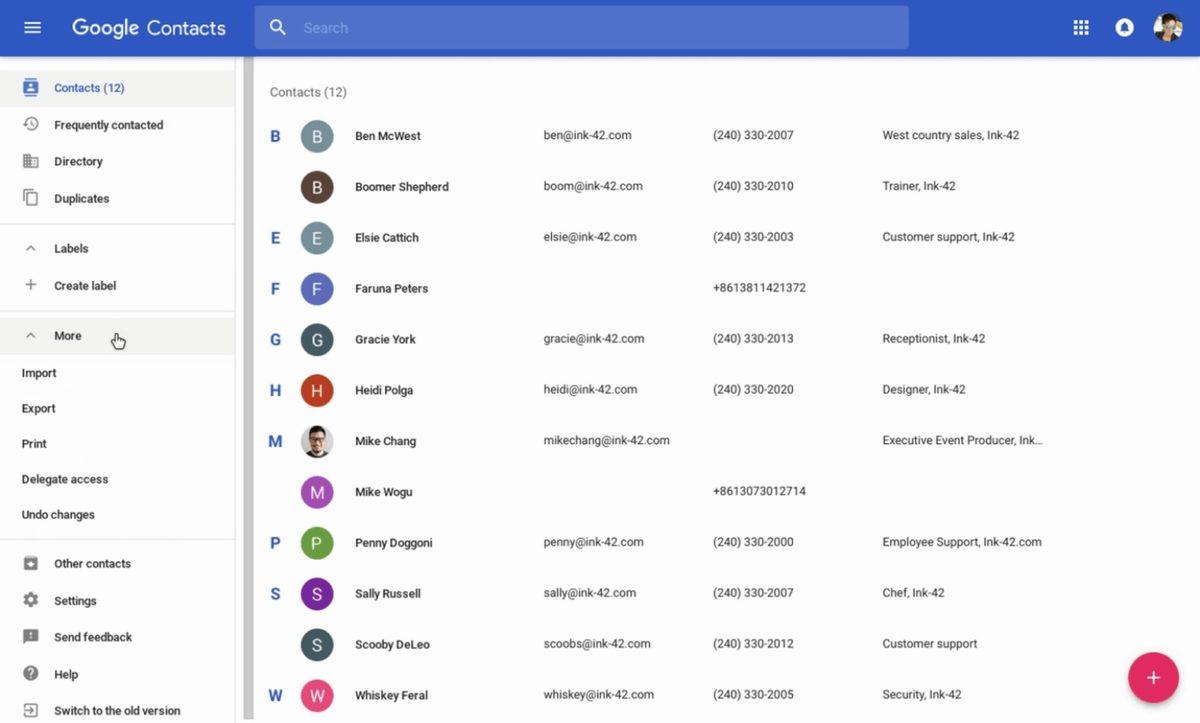Select Import from the More list

tap(39, 373)
